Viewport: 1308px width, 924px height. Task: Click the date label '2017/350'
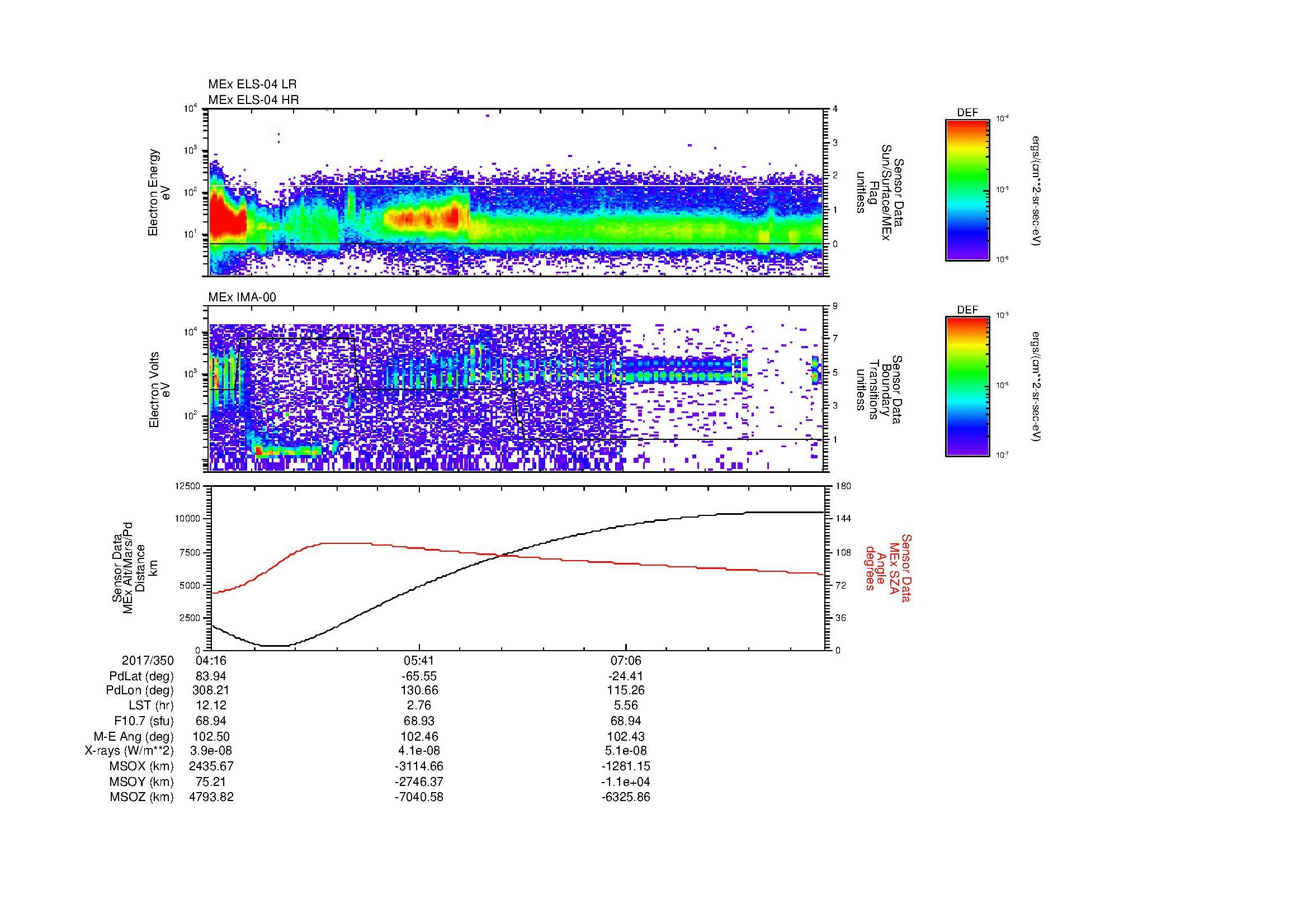click(x=148, y=660)
